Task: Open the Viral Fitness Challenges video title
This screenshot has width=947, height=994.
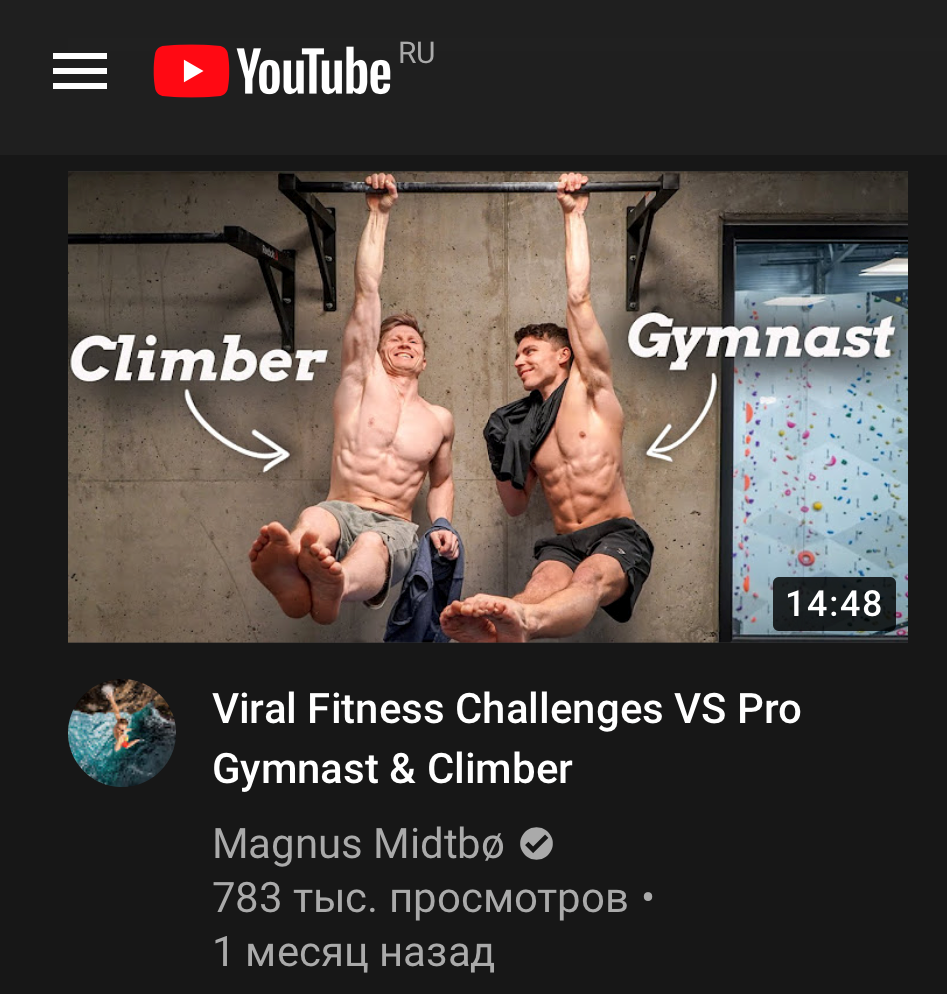Action: click(506, 739)
